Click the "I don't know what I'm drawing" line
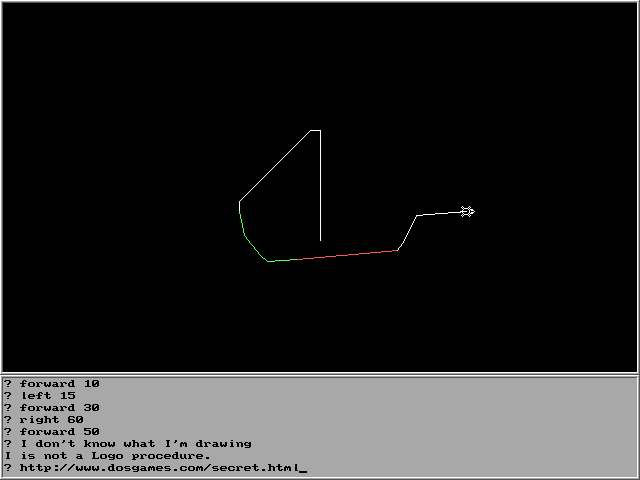The width and height of the screenshot is (640, 480). [135, 444]
